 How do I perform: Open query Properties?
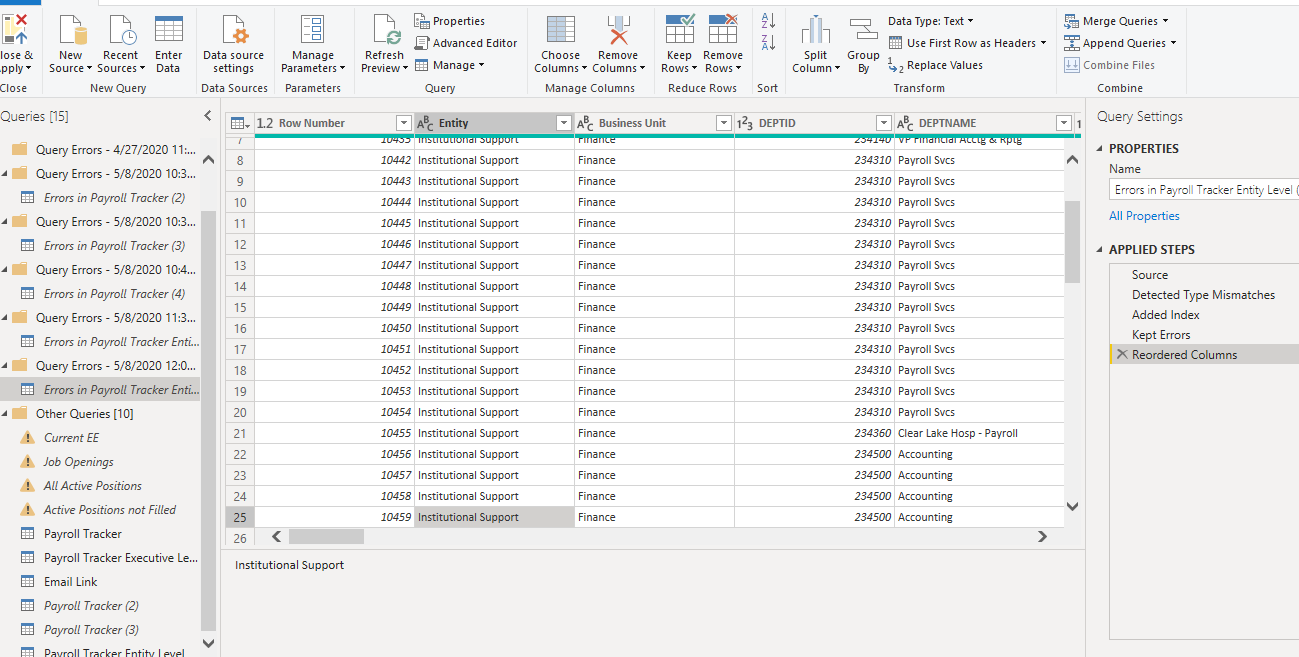coord(450,21)
